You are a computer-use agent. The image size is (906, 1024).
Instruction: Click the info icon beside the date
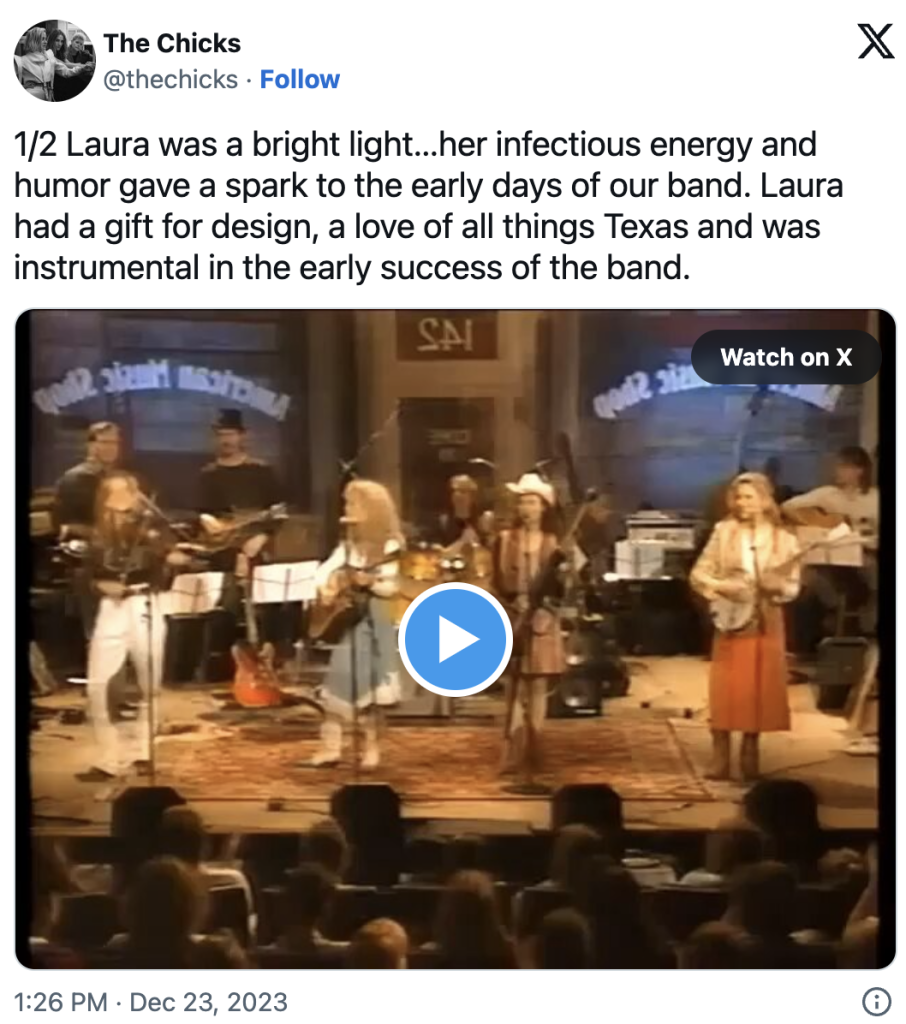(x=876, y=1001)
